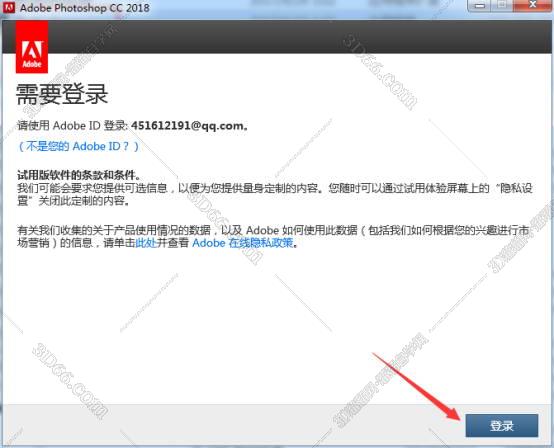The image size is (554, 448).
Task: Open the 不是您的 Adobe ID? link
Action: (78, 146)
